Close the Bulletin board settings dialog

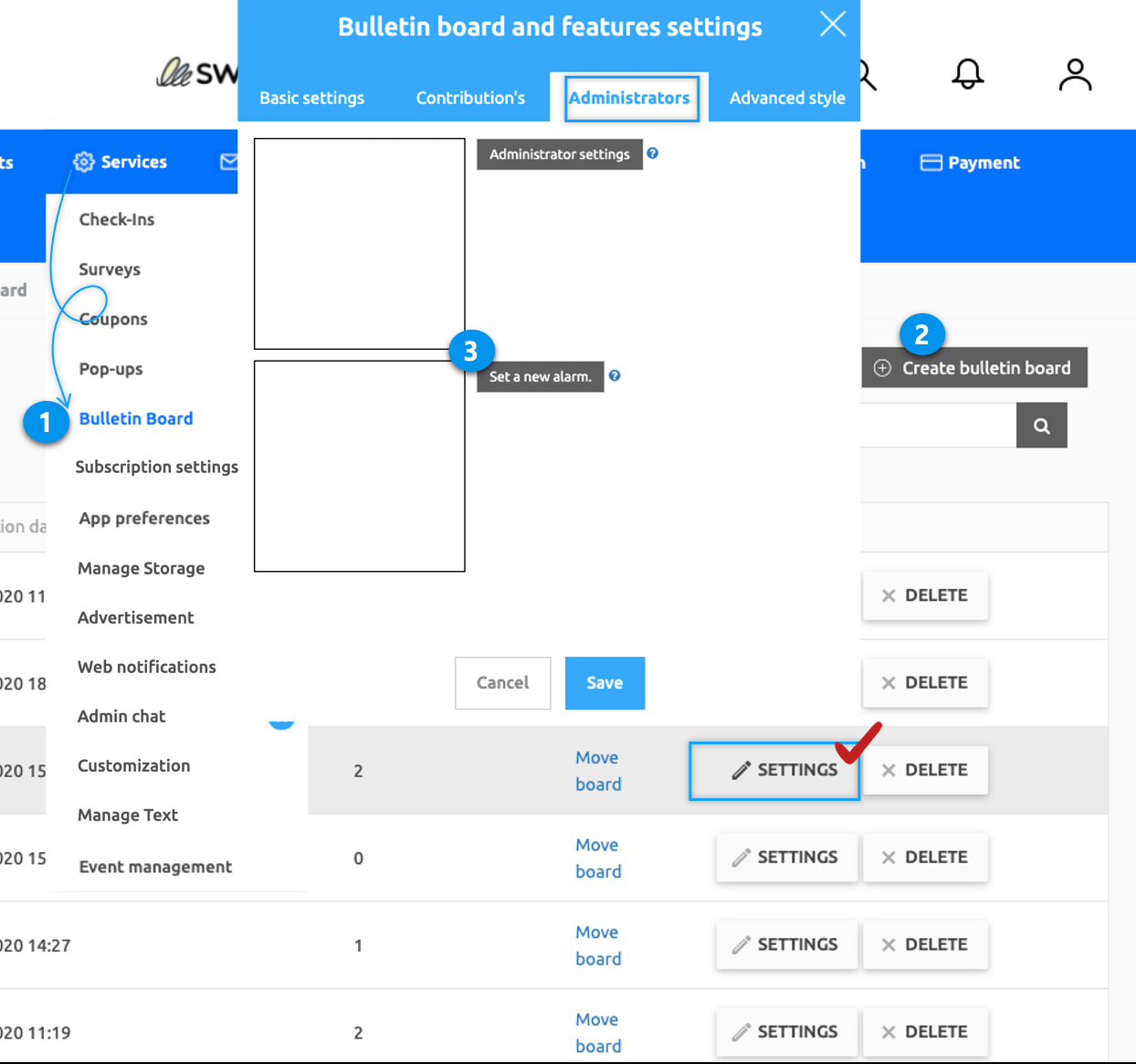tap(832, 24)
